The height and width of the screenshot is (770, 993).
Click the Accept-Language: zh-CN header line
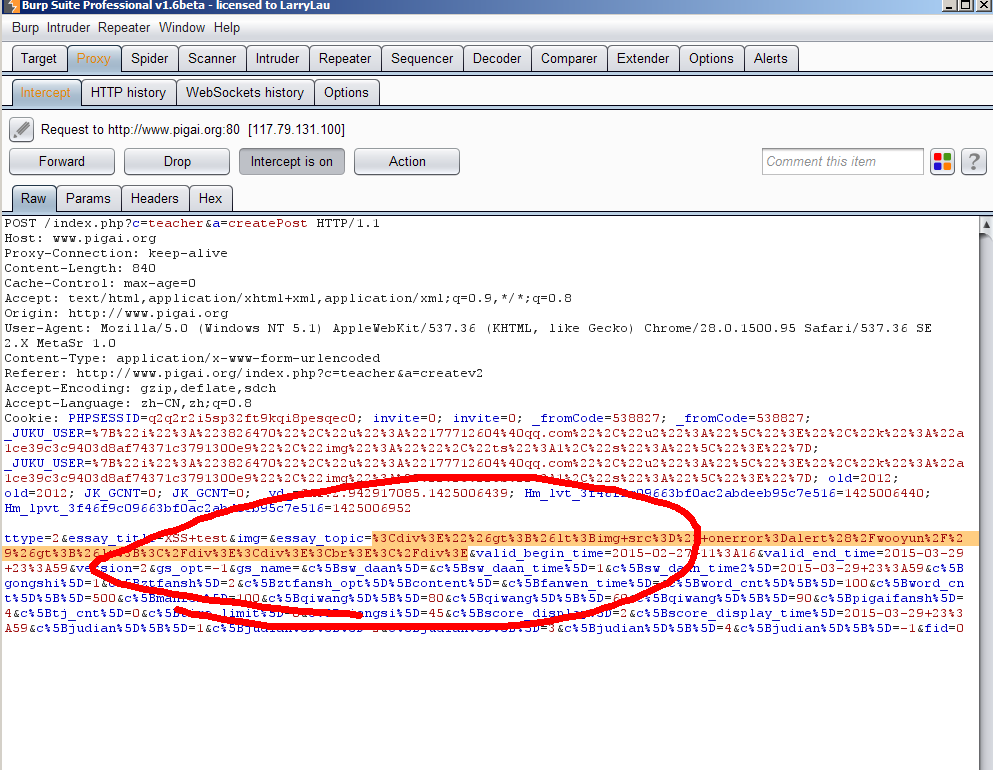[128, 403]
